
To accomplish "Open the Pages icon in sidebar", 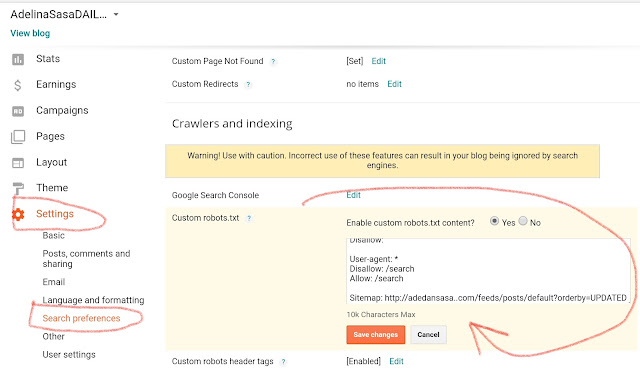I will [18, 137].
